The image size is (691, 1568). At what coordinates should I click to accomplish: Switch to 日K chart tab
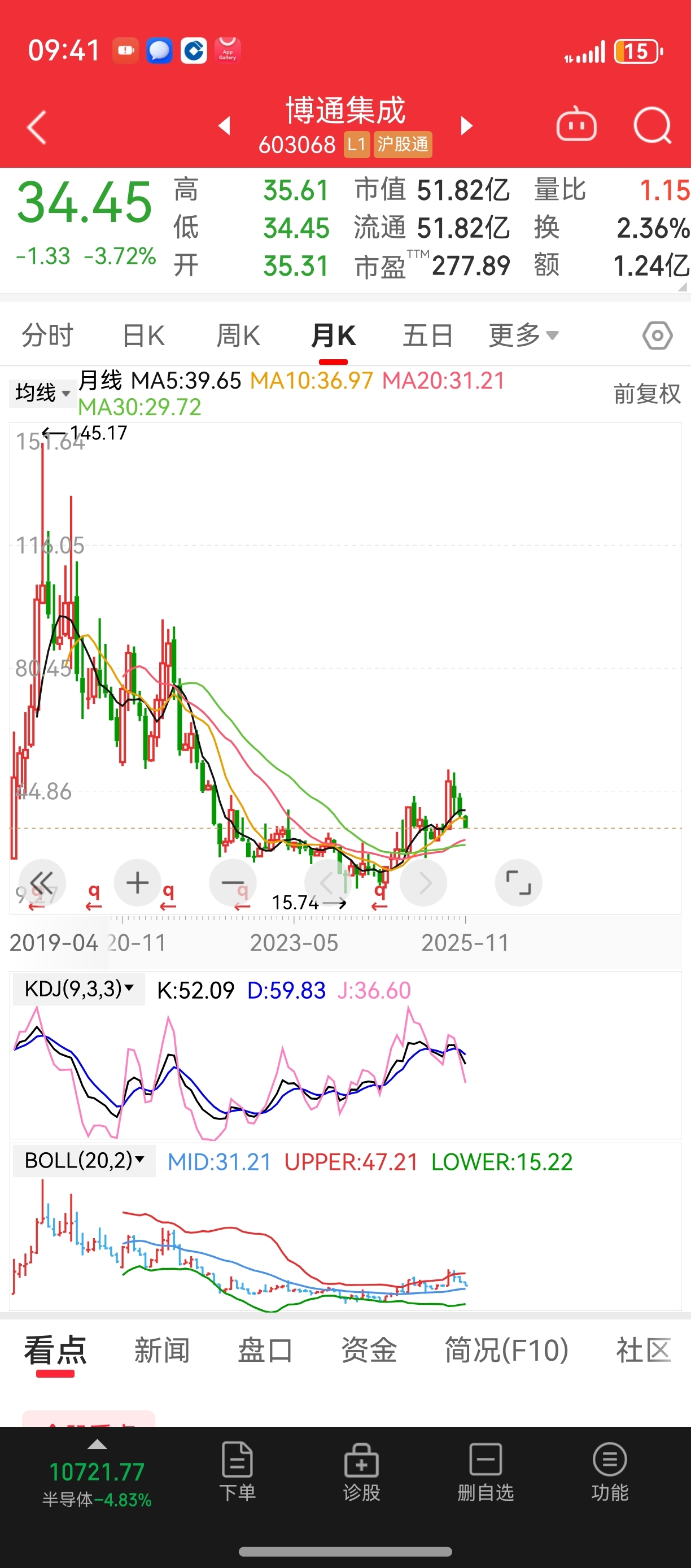(143, 336)
